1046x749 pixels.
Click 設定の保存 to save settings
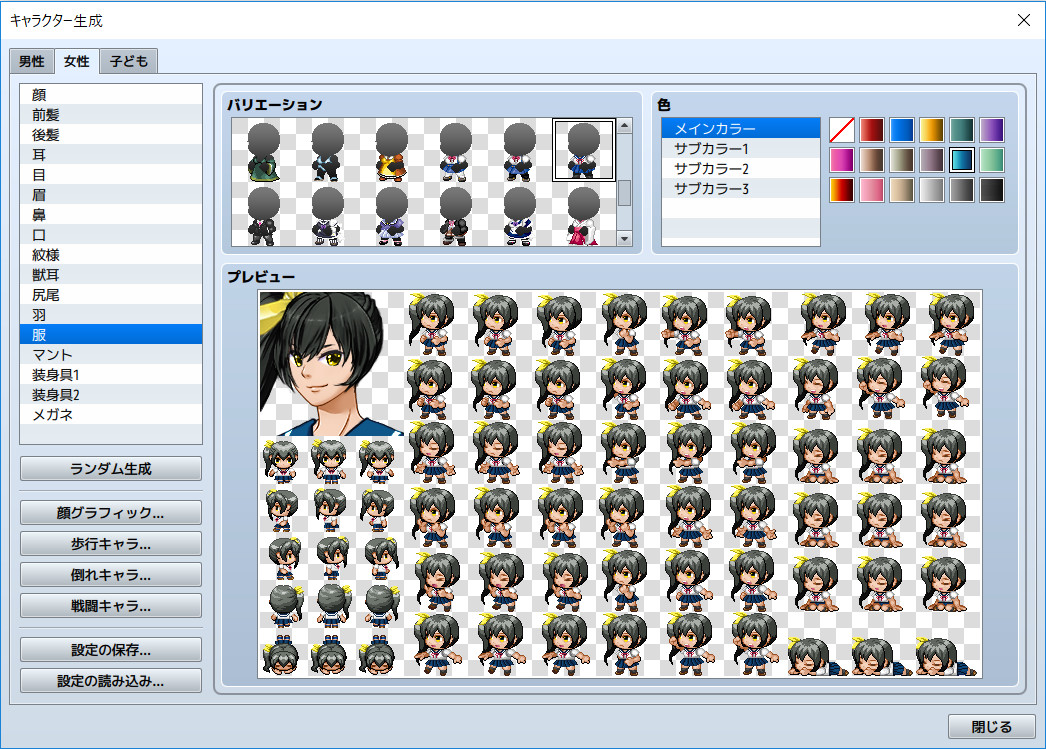(110, 648)
